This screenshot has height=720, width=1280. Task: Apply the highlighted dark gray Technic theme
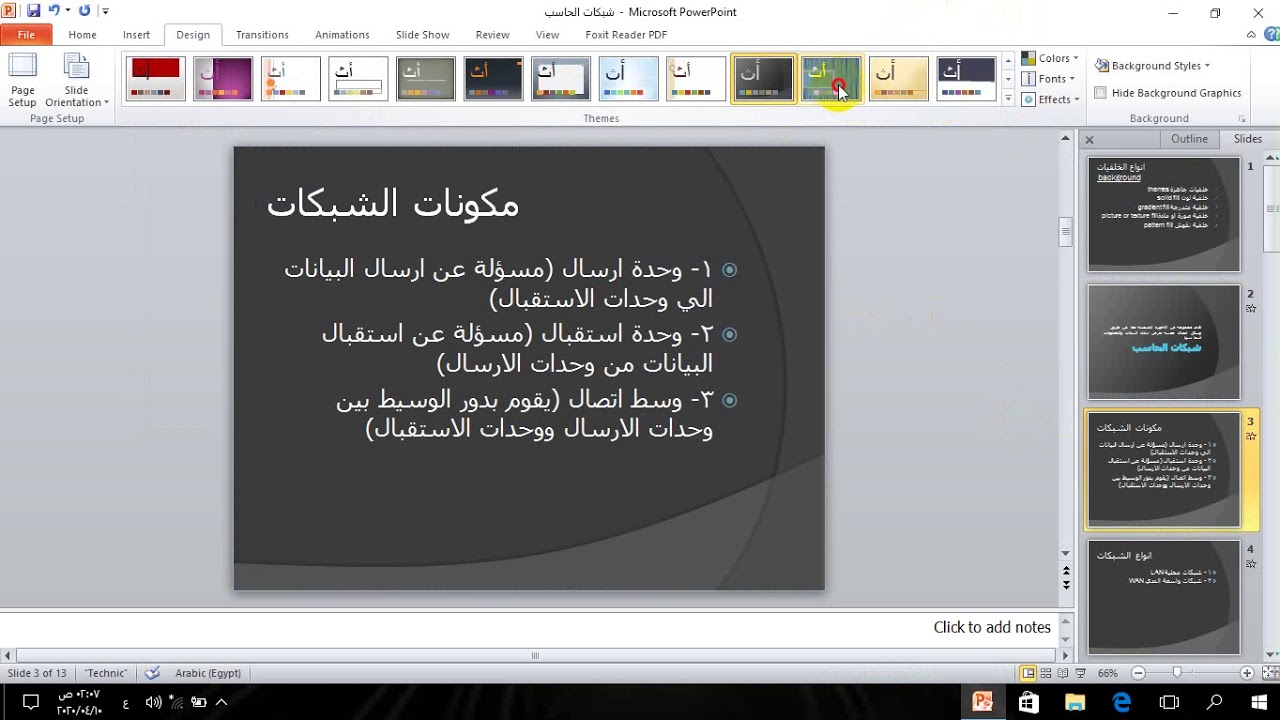764,79
